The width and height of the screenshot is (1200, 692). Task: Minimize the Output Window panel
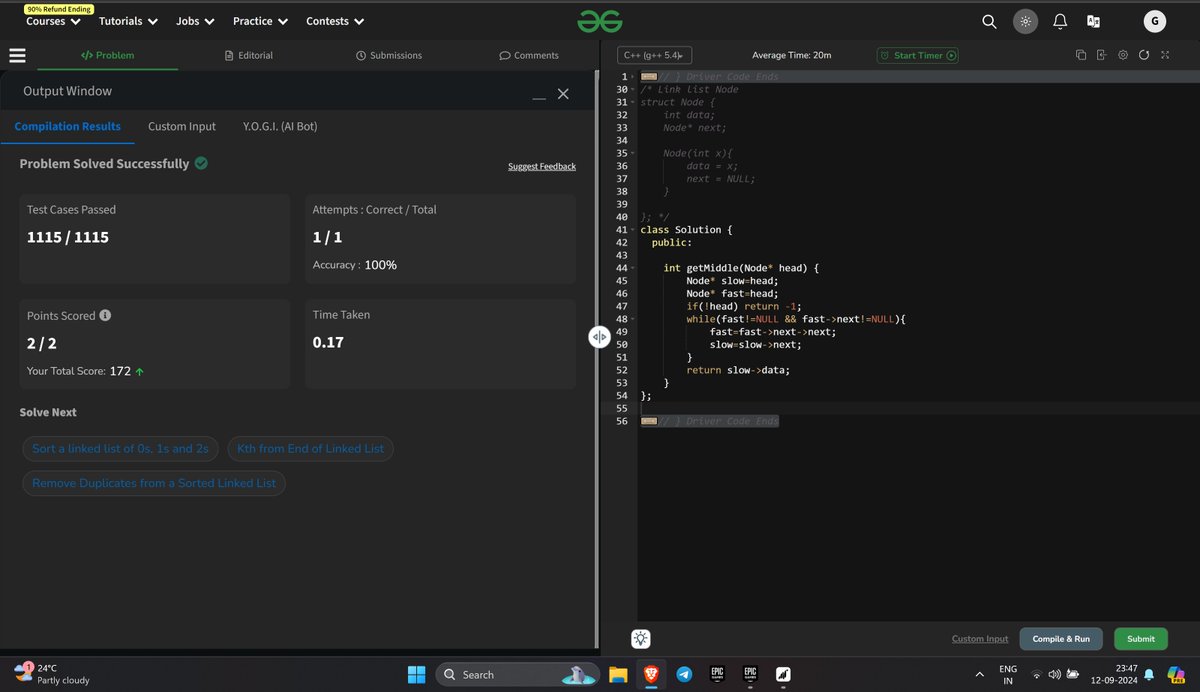[x=539, y=96]
